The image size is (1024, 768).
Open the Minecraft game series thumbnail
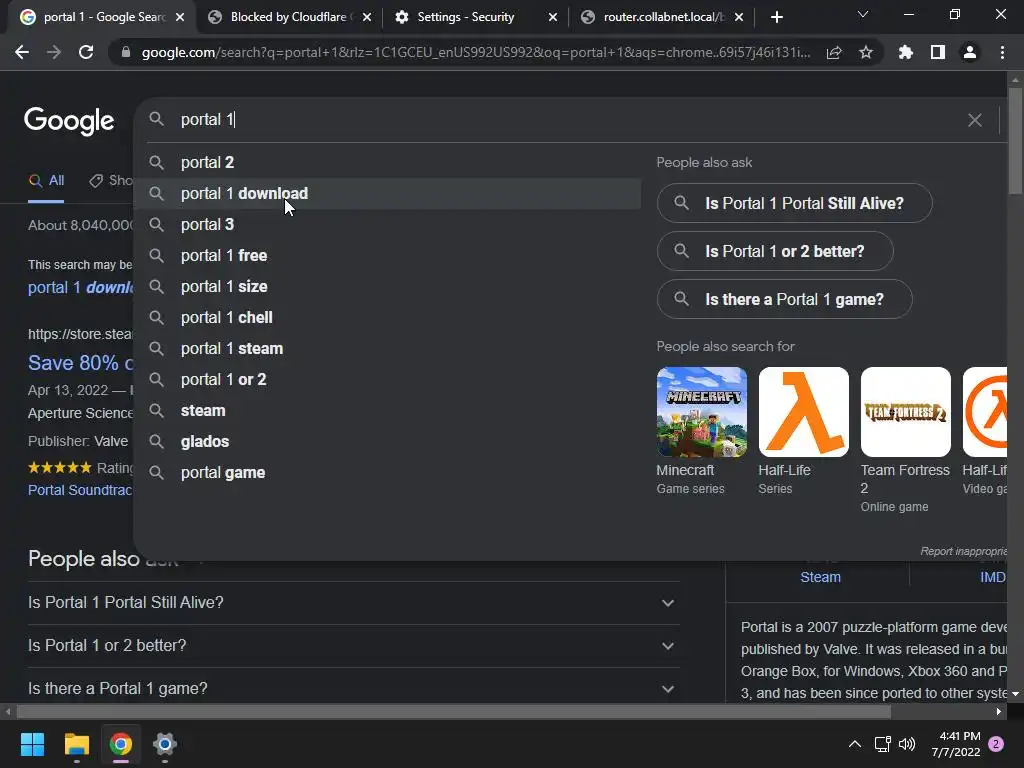point(701,411)
